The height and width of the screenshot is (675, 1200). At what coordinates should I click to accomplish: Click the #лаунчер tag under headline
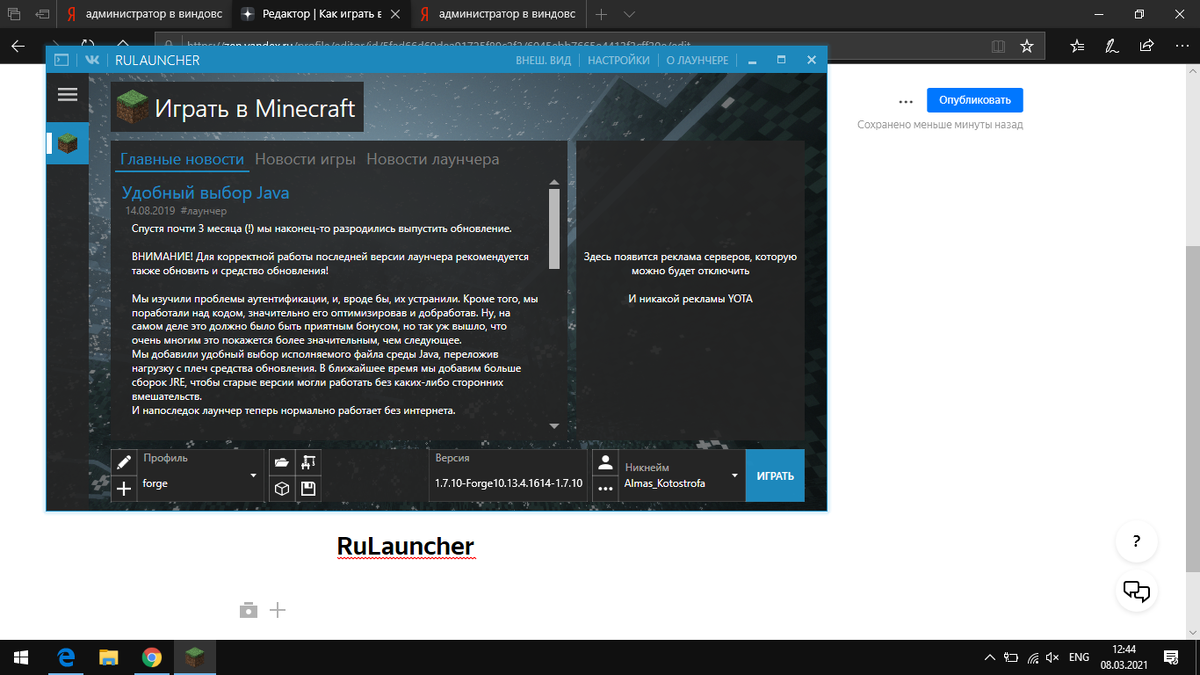[203, 212]
